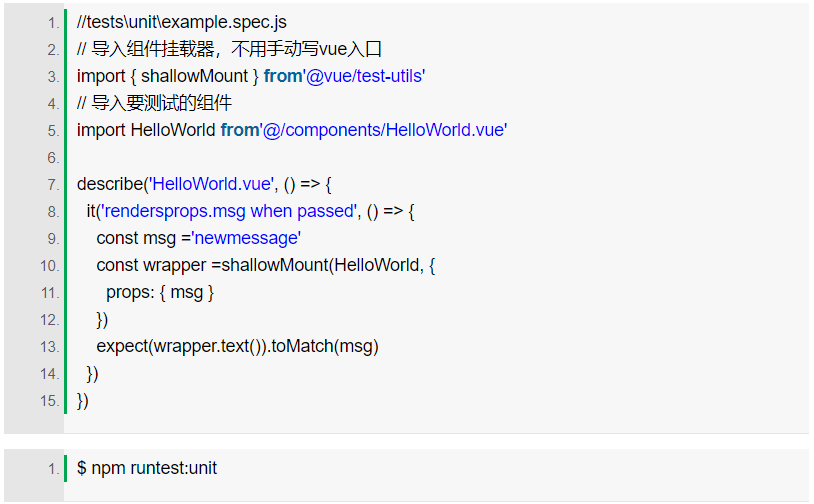This screenshot has height=504, width=814.
Task: Click the '@/components/HelloWorld.vue' path string
Action: point(384,130)
